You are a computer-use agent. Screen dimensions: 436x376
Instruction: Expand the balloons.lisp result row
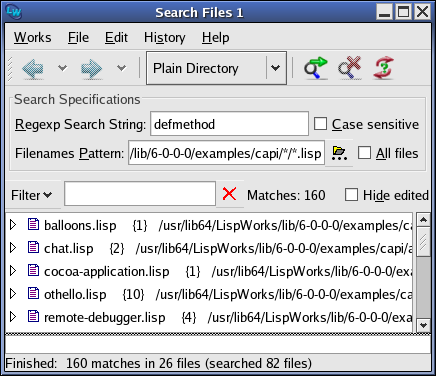[13, 225]
